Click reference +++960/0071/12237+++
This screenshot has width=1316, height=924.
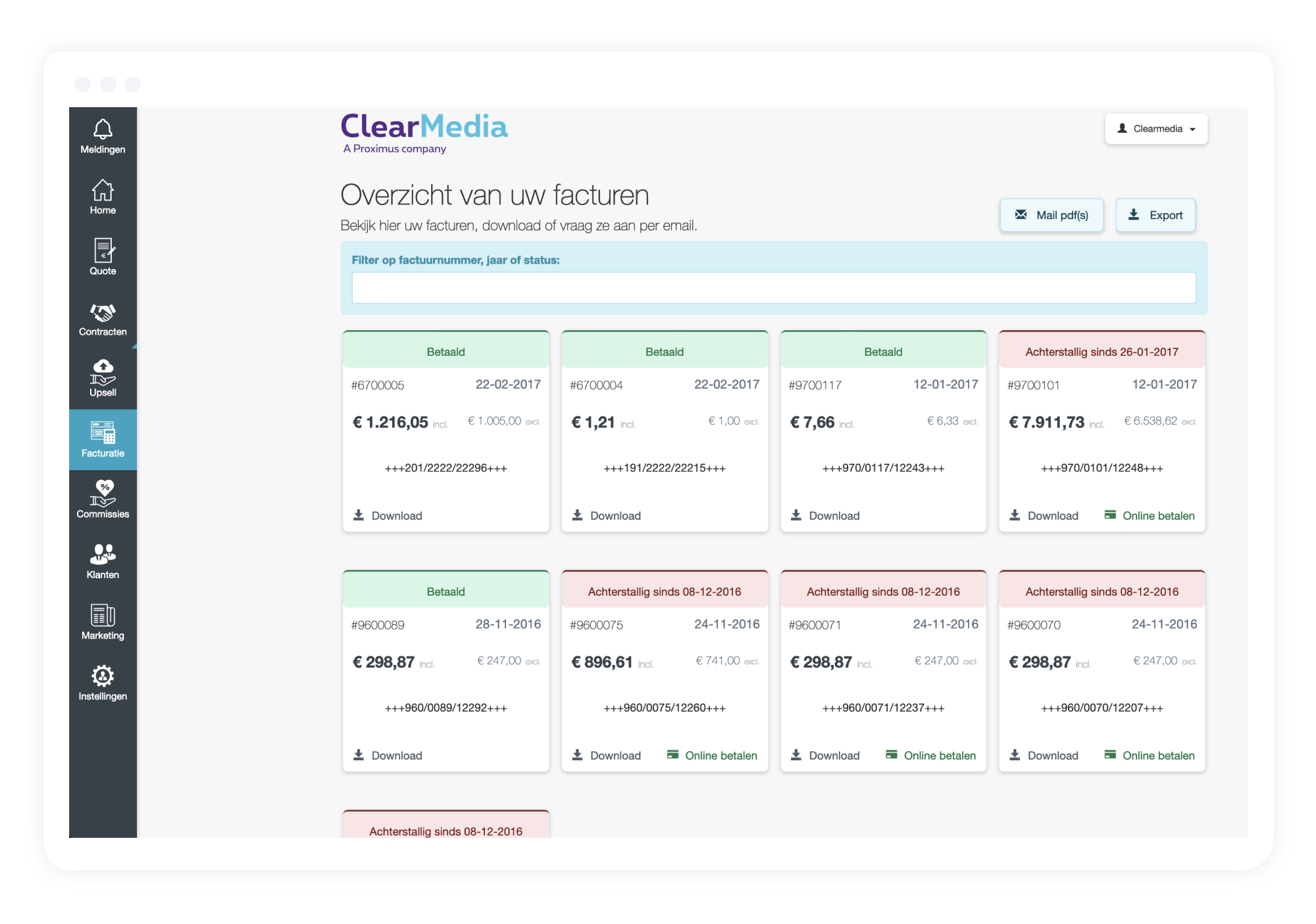(x=884, y=708)
